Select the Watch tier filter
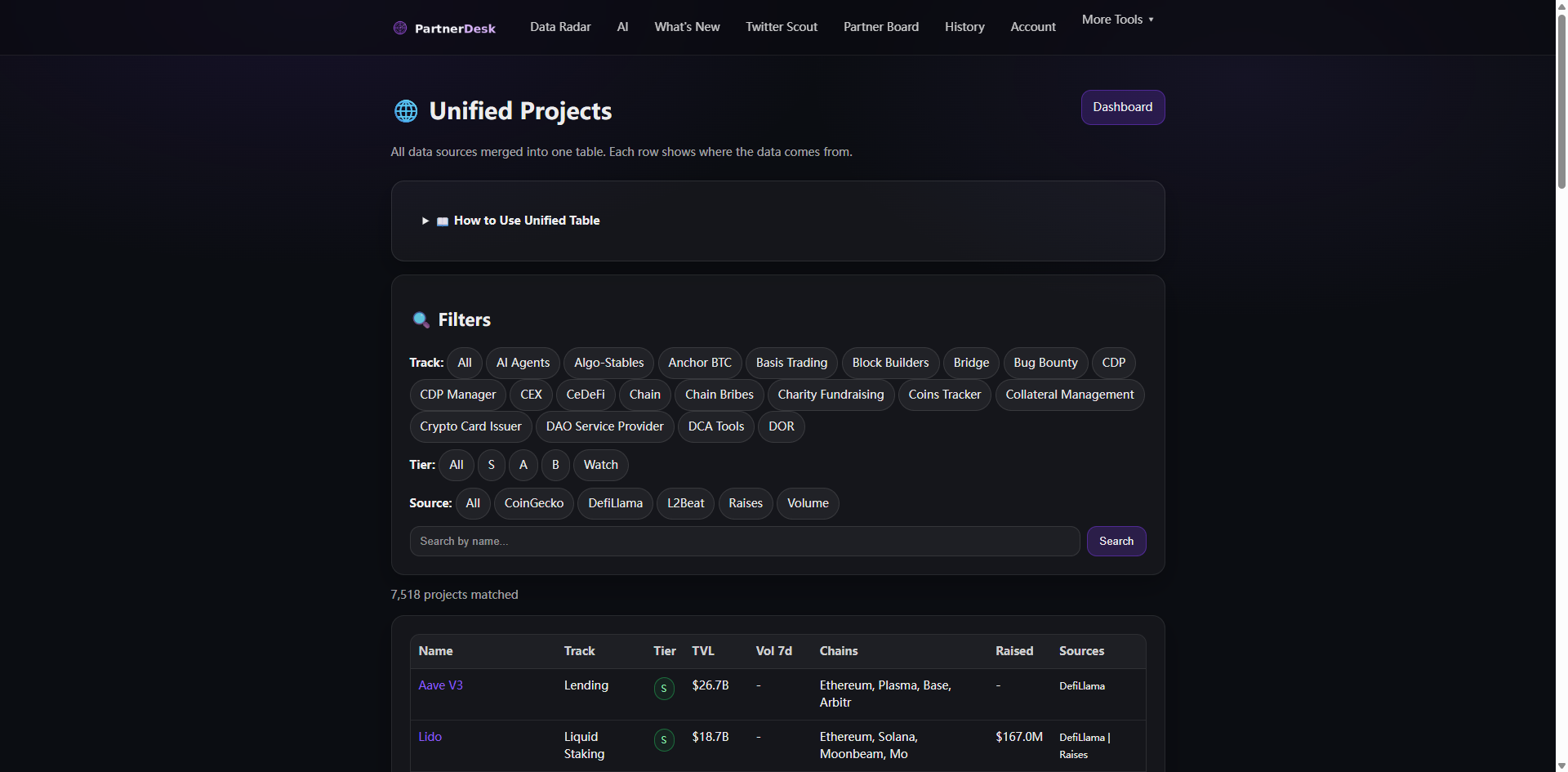Viewport: 1568px width, 772px height. [x=600, y=465]
